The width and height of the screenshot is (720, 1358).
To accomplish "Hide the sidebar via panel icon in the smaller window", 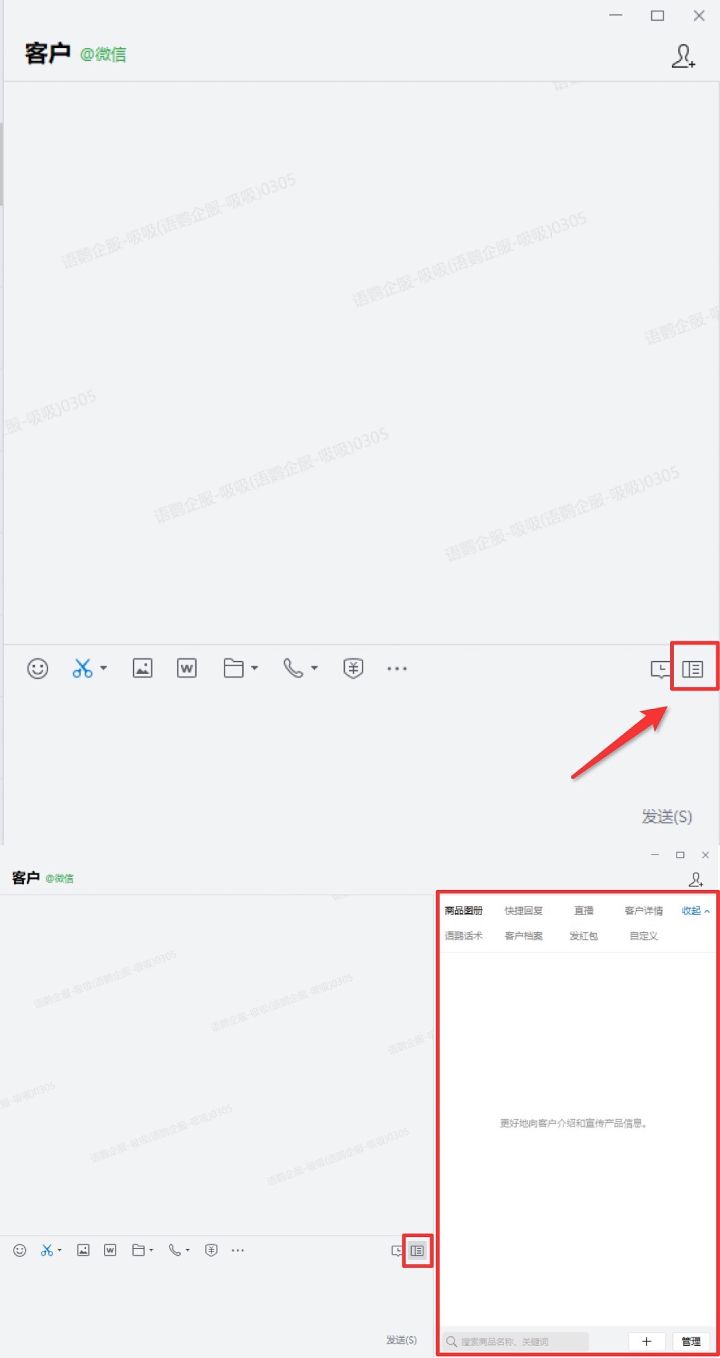I will click(418, 1250).
